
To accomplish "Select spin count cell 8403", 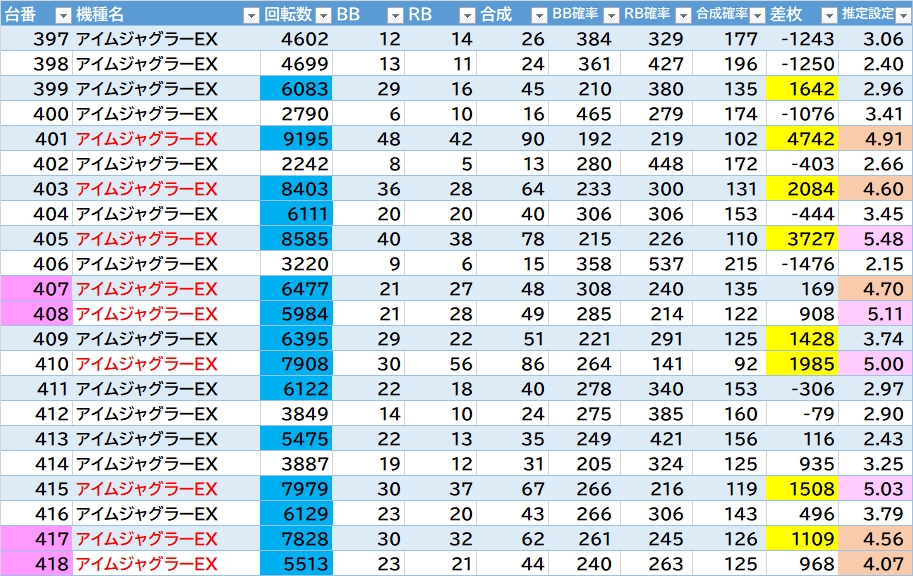I will click(x=296, y=189).
